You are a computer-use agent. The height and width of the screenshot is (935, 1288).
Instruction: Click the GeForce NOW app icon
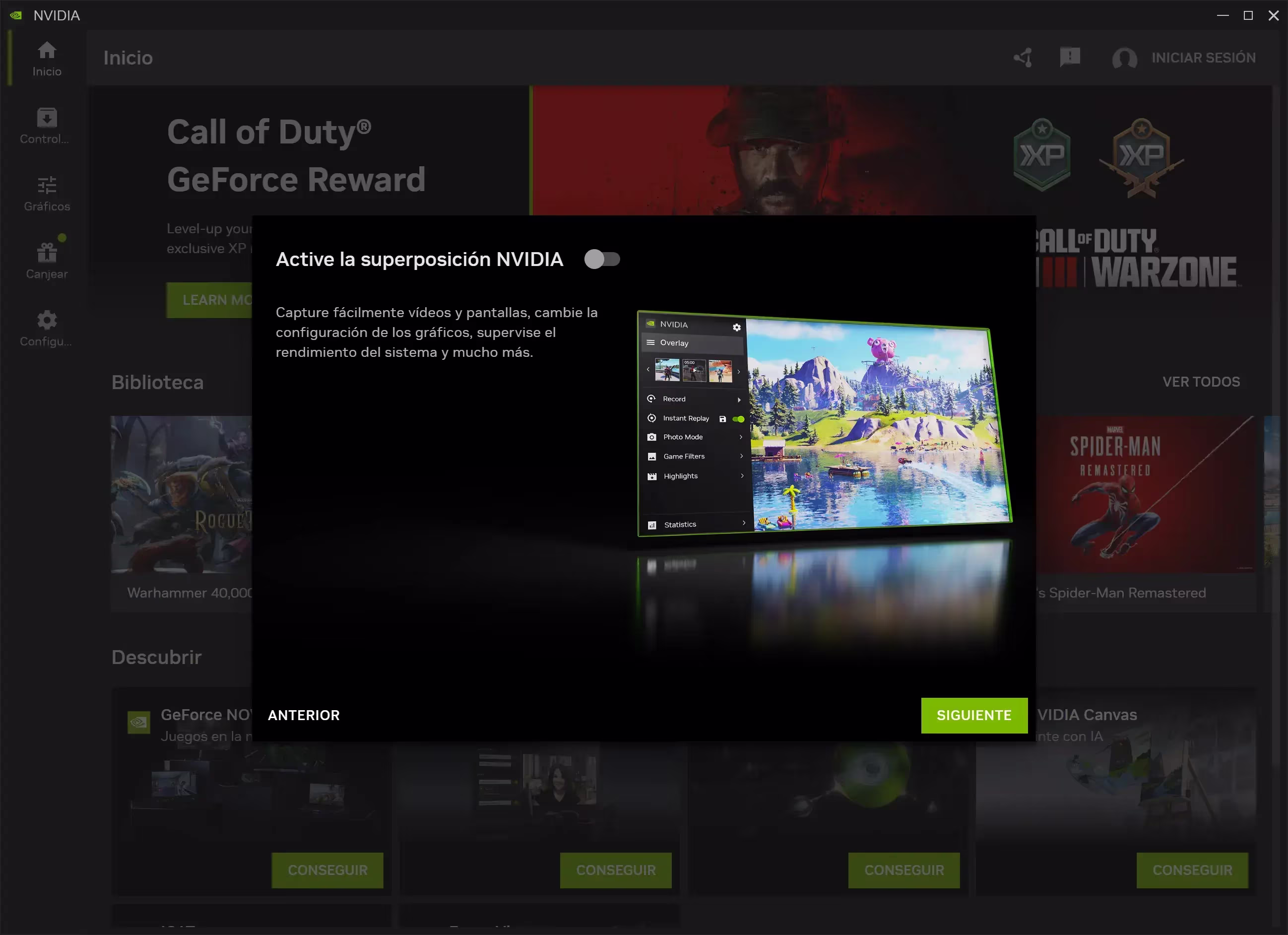pos(138,723)
